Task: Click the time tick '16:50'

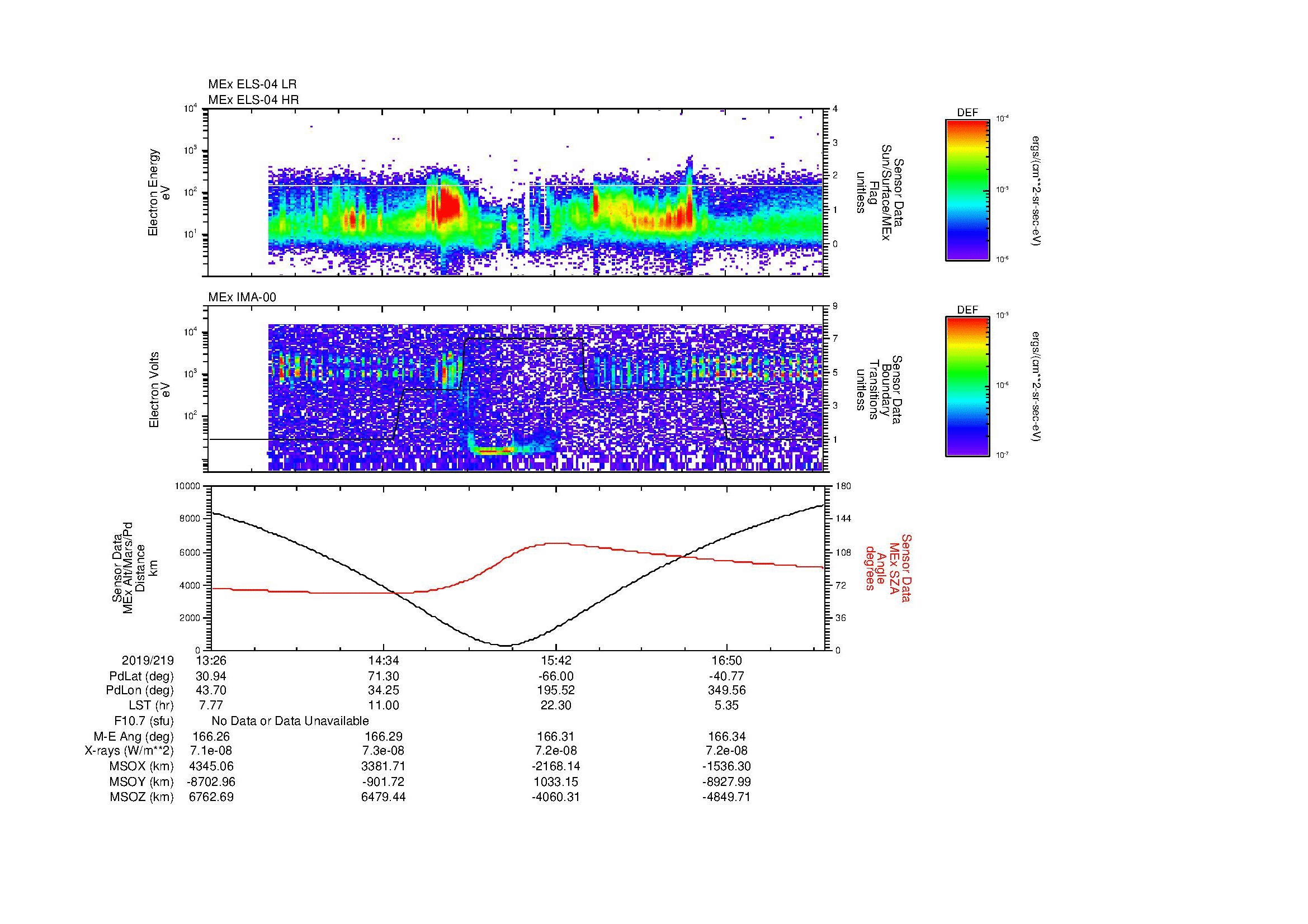Action: [726, 661]
